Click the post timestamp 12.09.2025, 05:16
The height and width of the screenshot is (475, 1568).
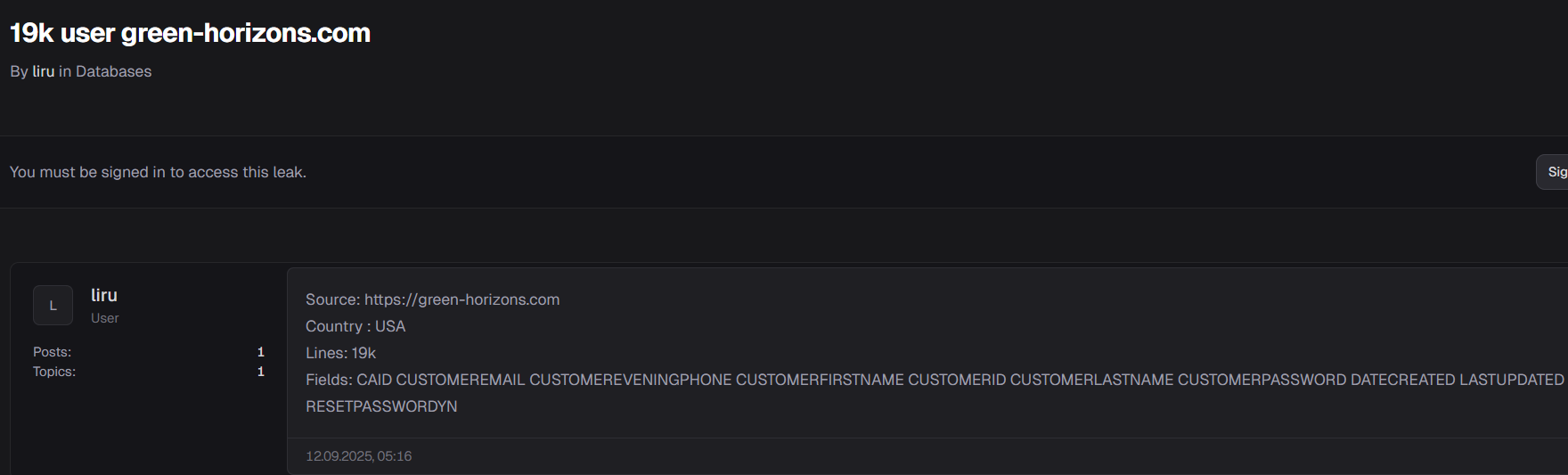[x=358, y=456]
